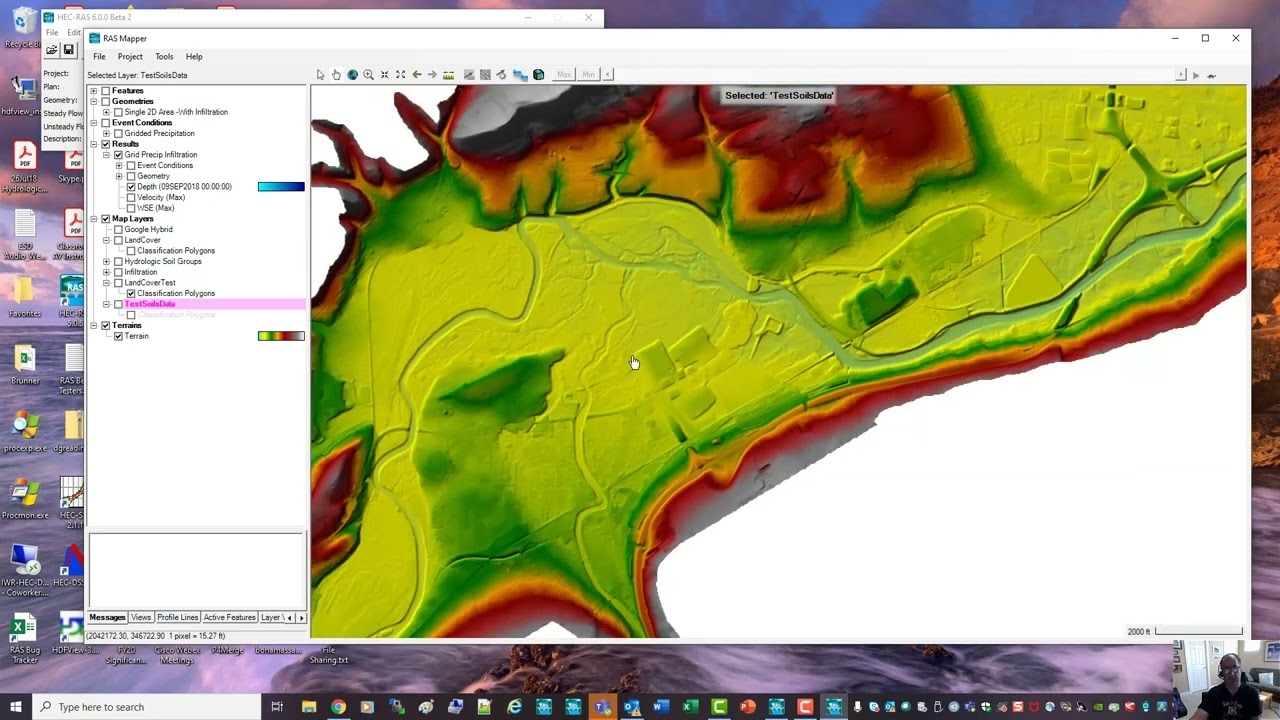The width and height of the screenshot is (1280, 720).
Task: Switch to the Profile Lines tab
Action: point(177,618)
